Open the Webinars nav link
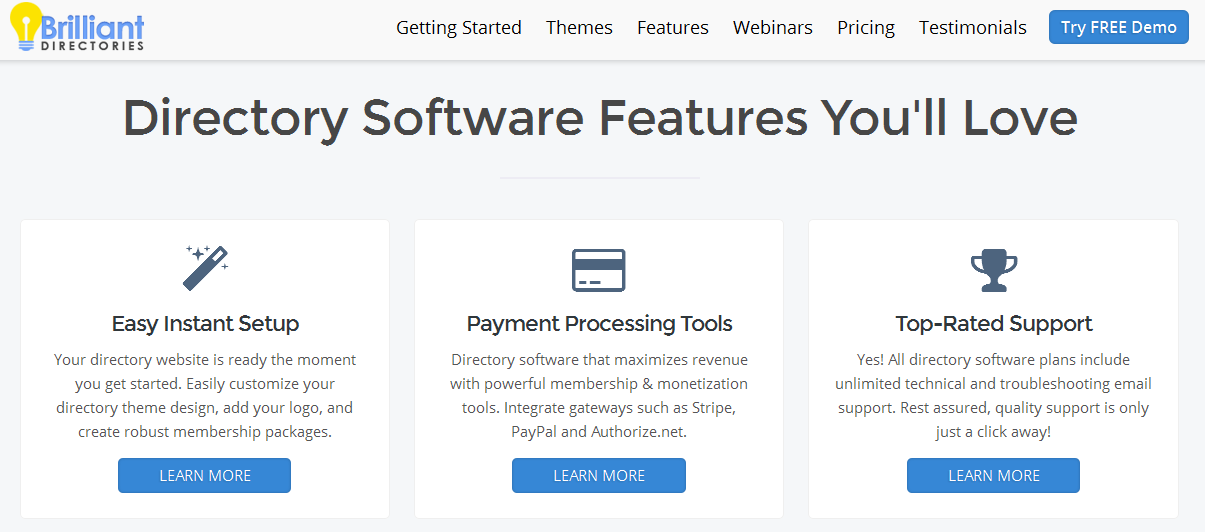Viewport: 1205px width, 532px height. coord(773,28)
